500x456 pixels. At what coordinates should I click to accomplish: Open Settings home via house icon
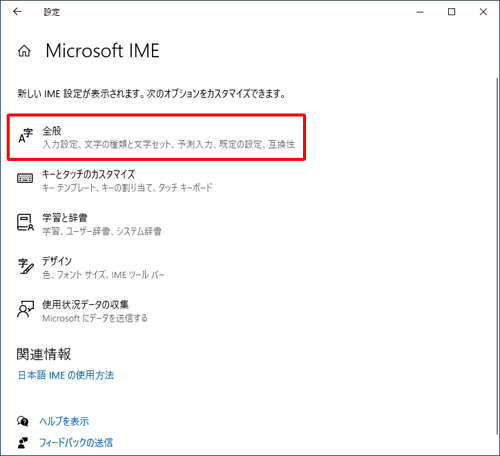pos(24,51)
